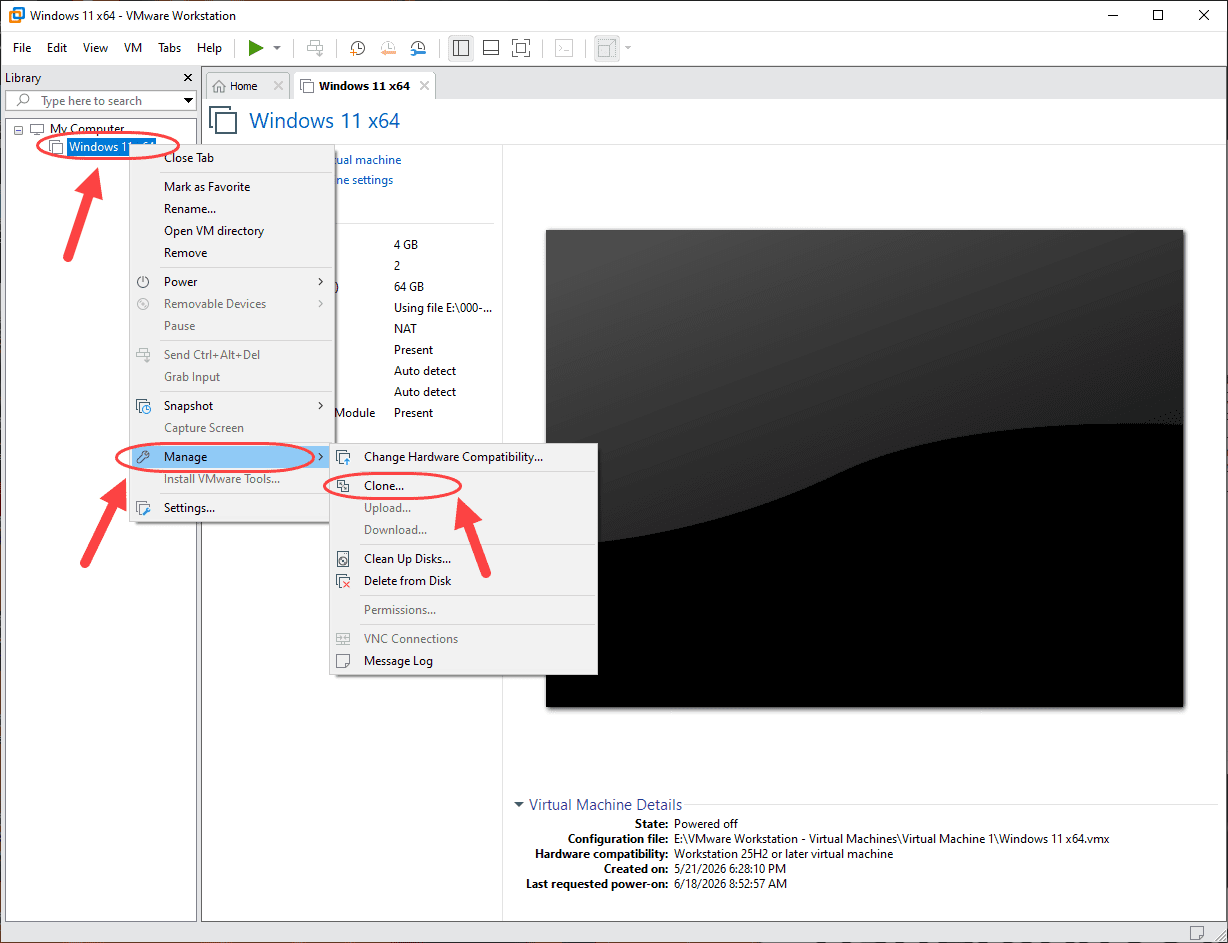Screen dimensions: 1228x943
Task: Close the Windows 11 x64 tab
Action: 424,86
